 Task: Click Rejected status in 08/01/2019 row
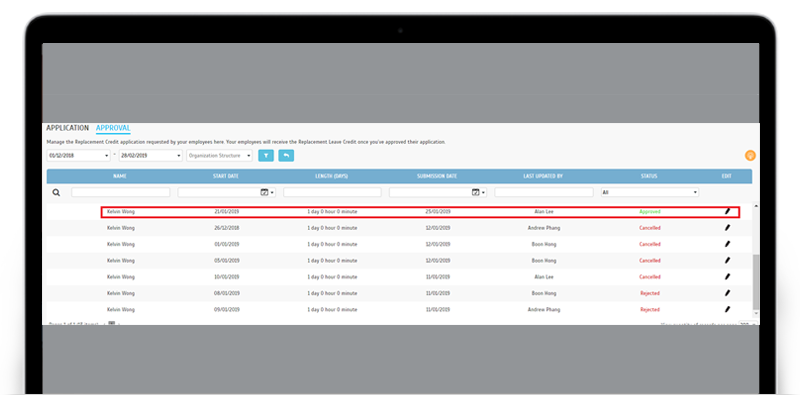[650, 293]
